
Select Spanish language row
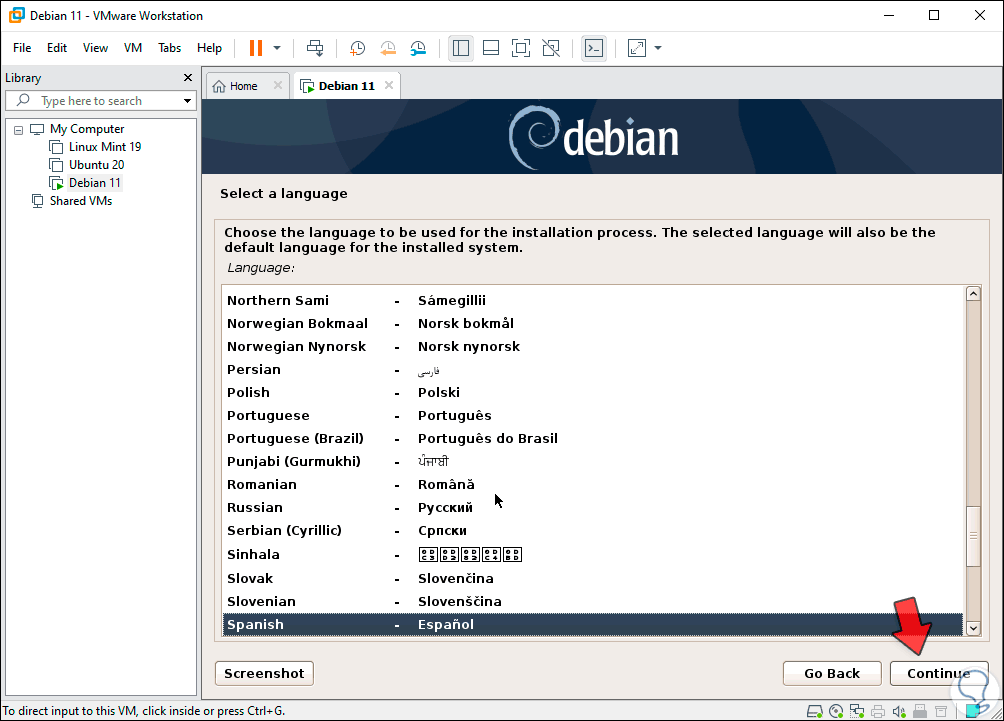pos(592,624)
